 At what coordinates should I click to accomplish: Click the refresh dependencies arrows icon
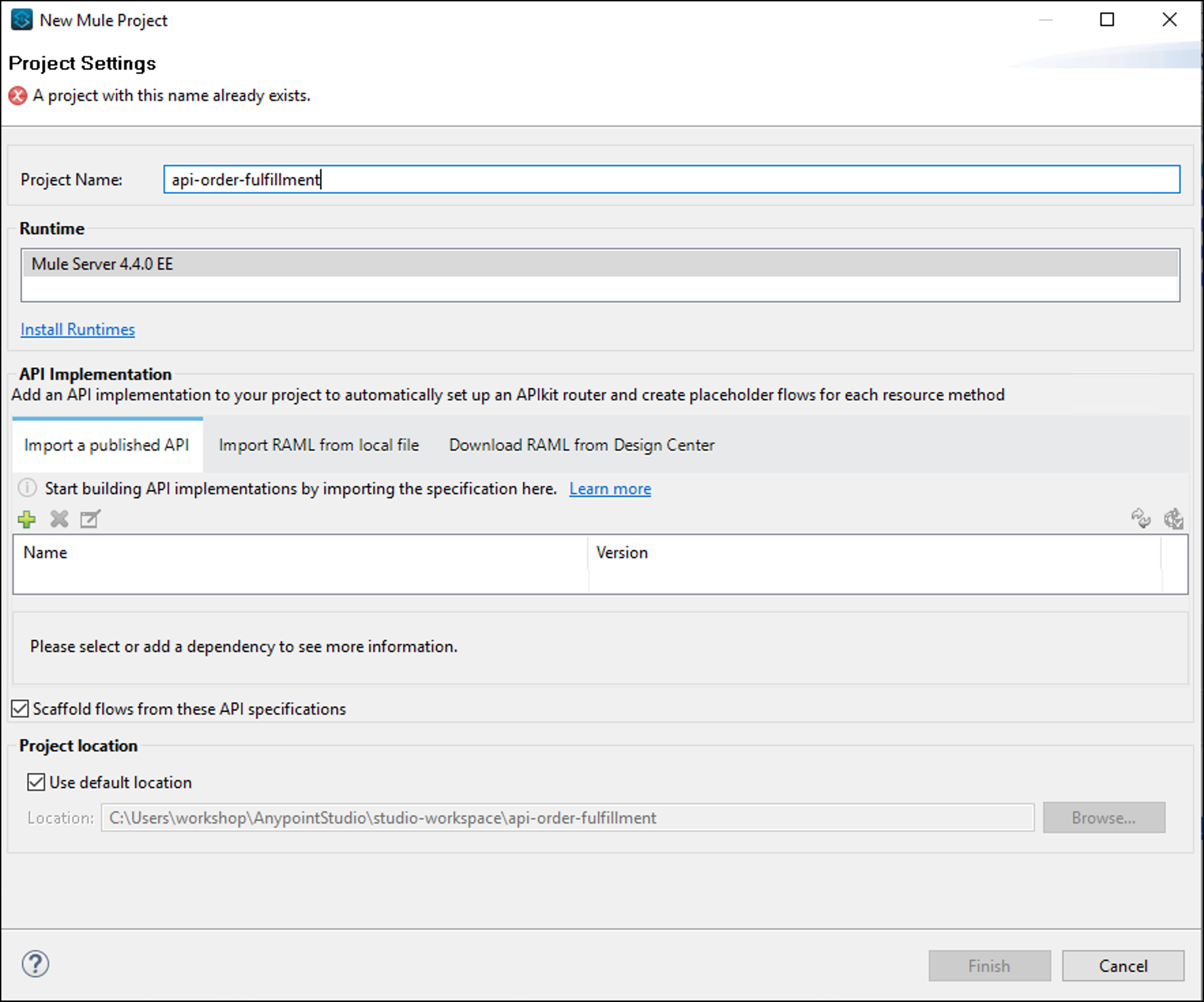click(1141, 519)
